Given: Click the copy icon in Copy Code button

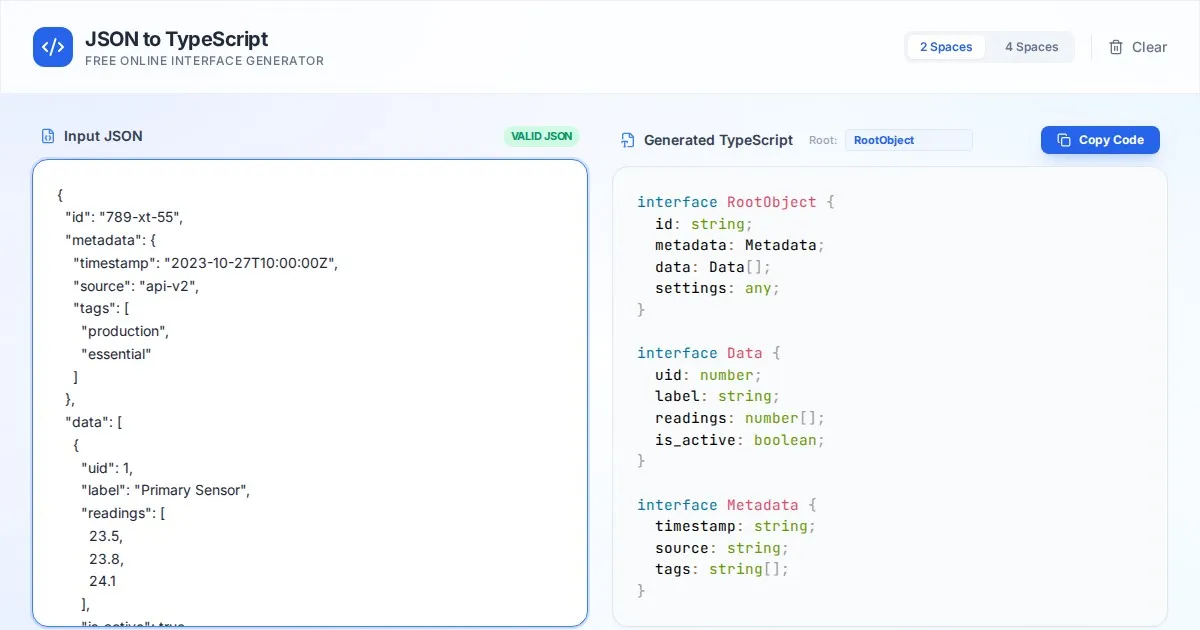Looking at the screenshot, I should [1064, 140].
